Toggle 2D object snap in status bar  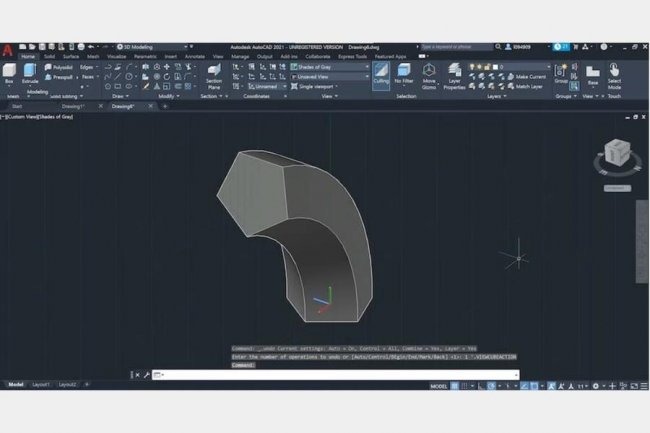(x=534, y=386)
